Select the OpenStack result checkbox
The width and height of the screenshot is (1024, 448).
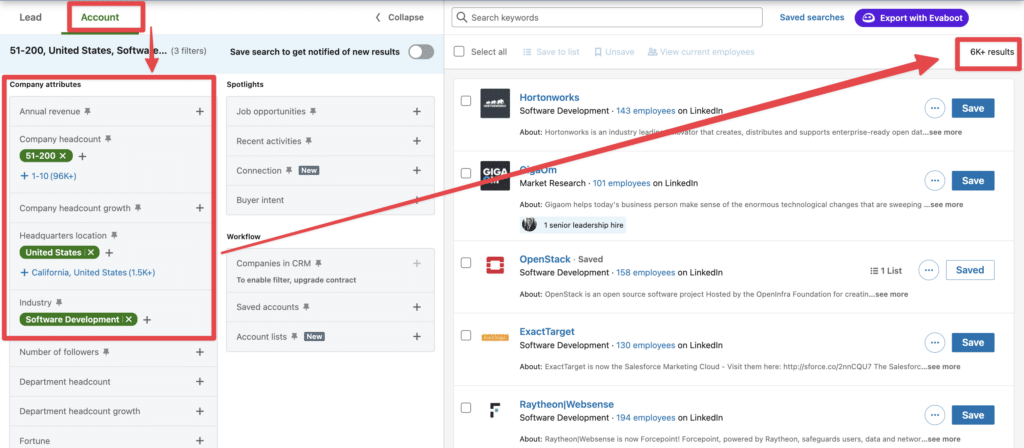coord(466,263)
